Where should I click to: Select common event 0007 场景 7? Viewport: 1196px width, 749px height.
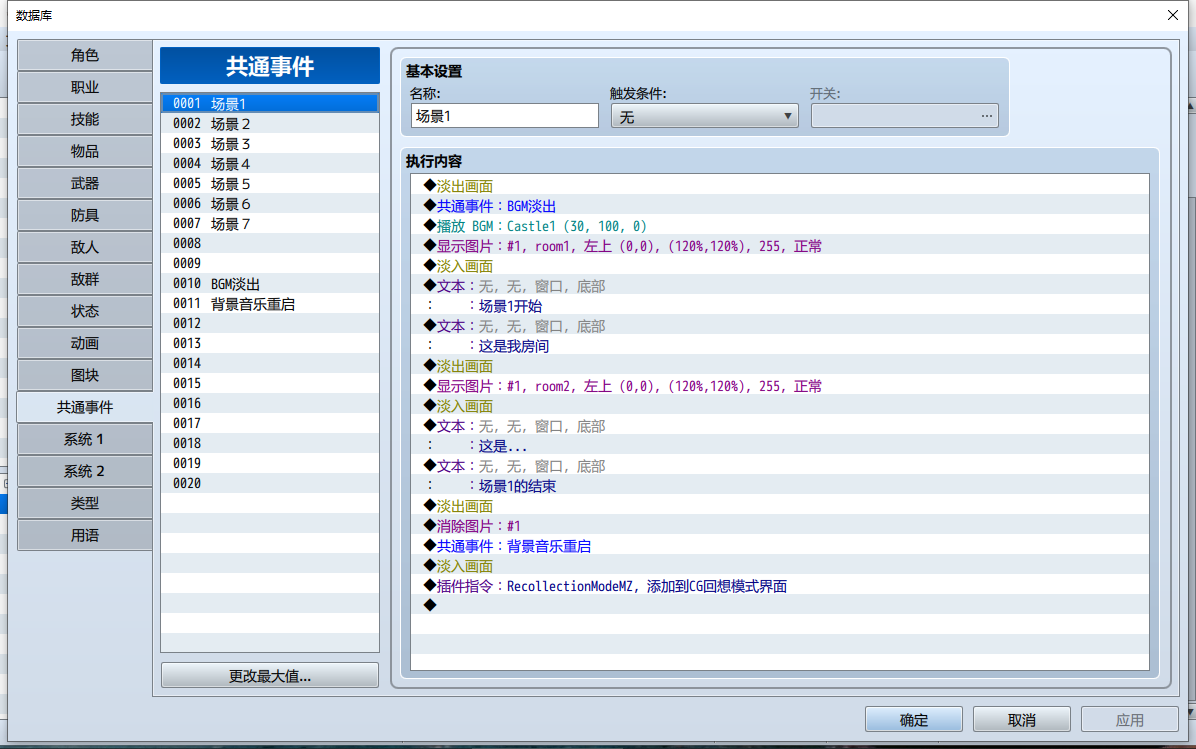tap(270, 223)
